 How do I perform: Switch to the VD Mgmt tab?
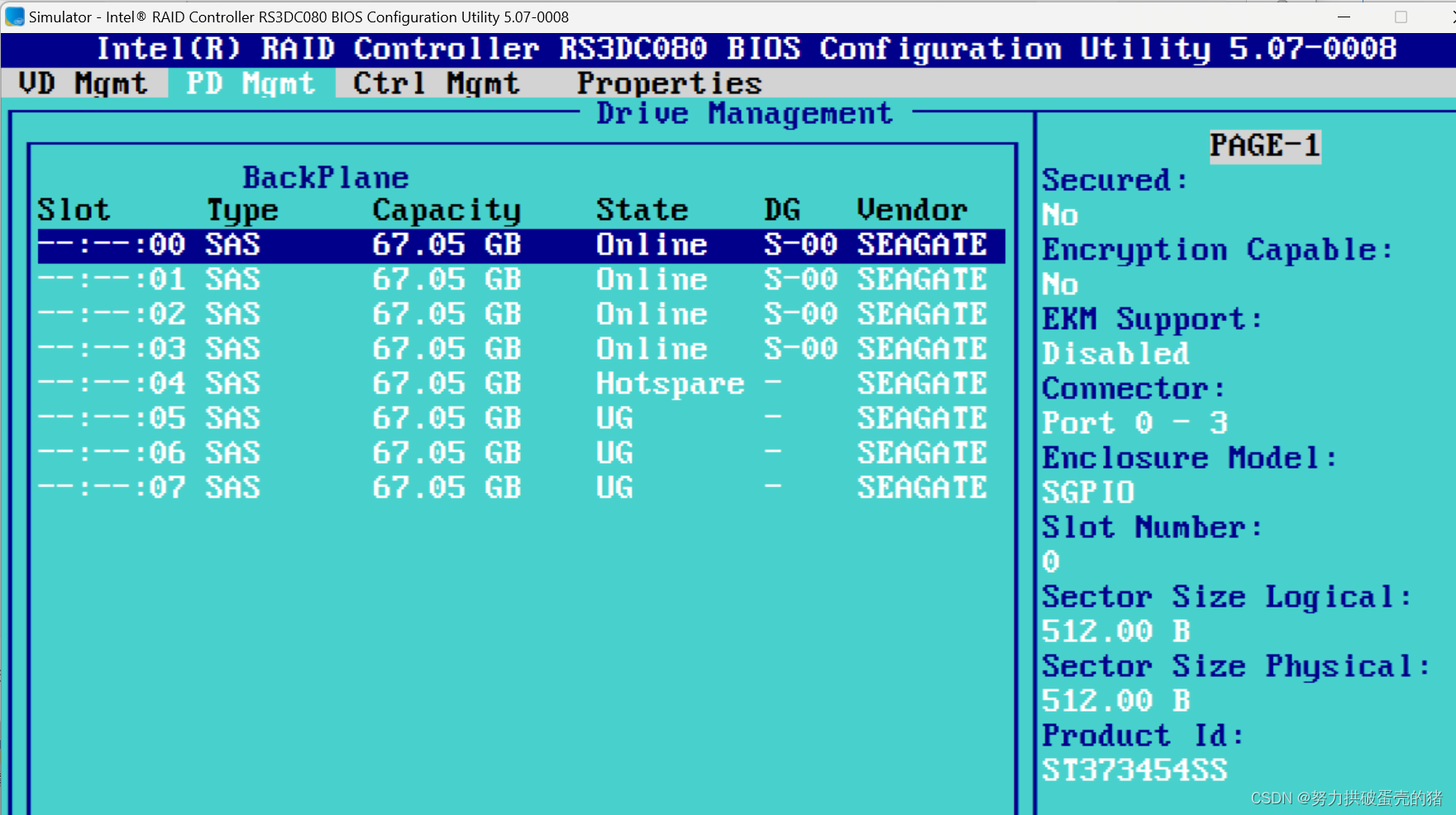[x=83, y=83]
